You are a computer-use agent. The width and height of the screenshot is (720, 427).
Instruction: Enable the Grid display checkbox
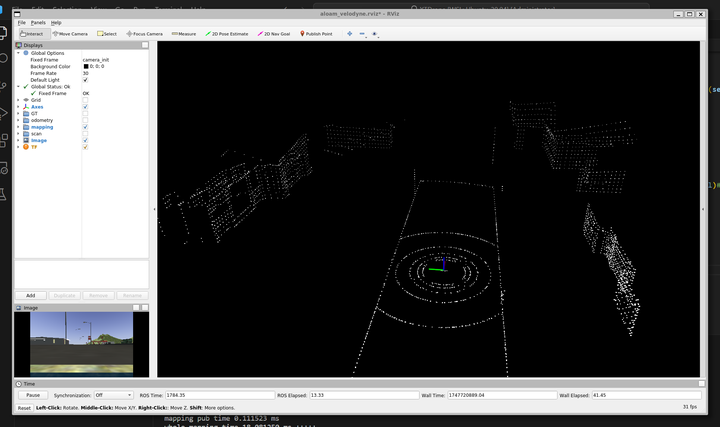pos(85,100)
